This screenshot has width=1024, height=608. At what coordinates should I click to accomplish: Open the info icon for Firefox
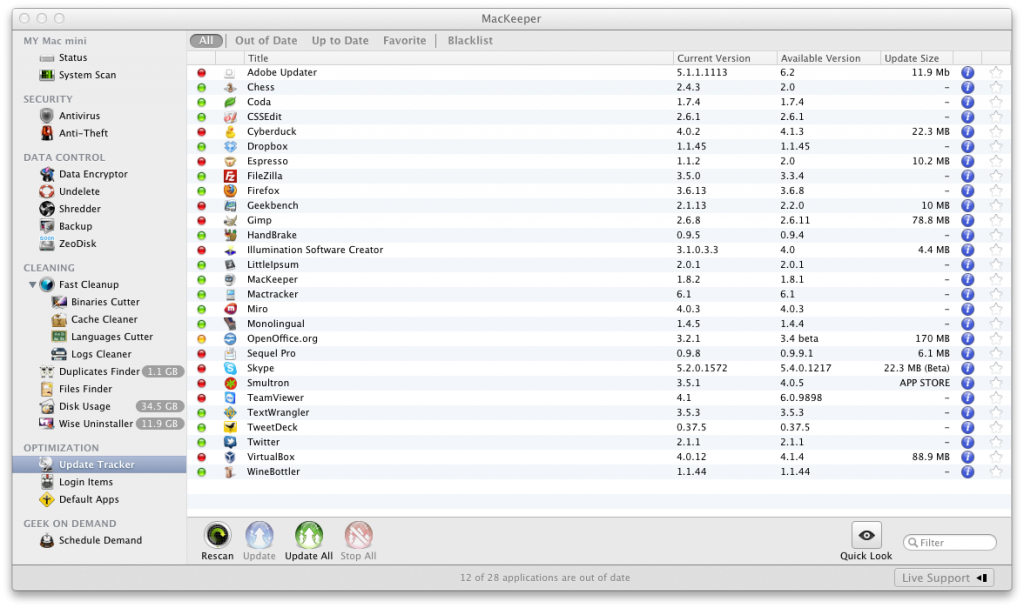[x=968, y=191]
